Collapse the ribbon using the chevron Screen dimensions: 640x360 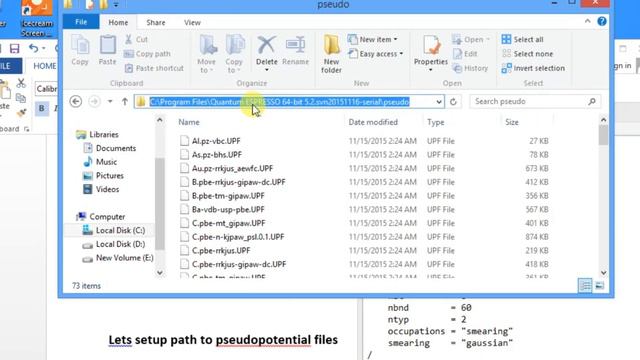[587, 21]
